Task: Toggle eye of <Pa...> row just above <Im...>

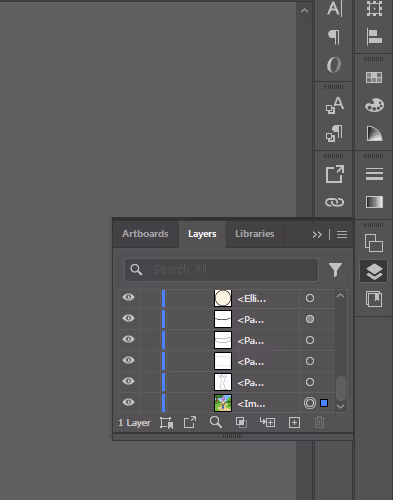Action: click(128, 381)
